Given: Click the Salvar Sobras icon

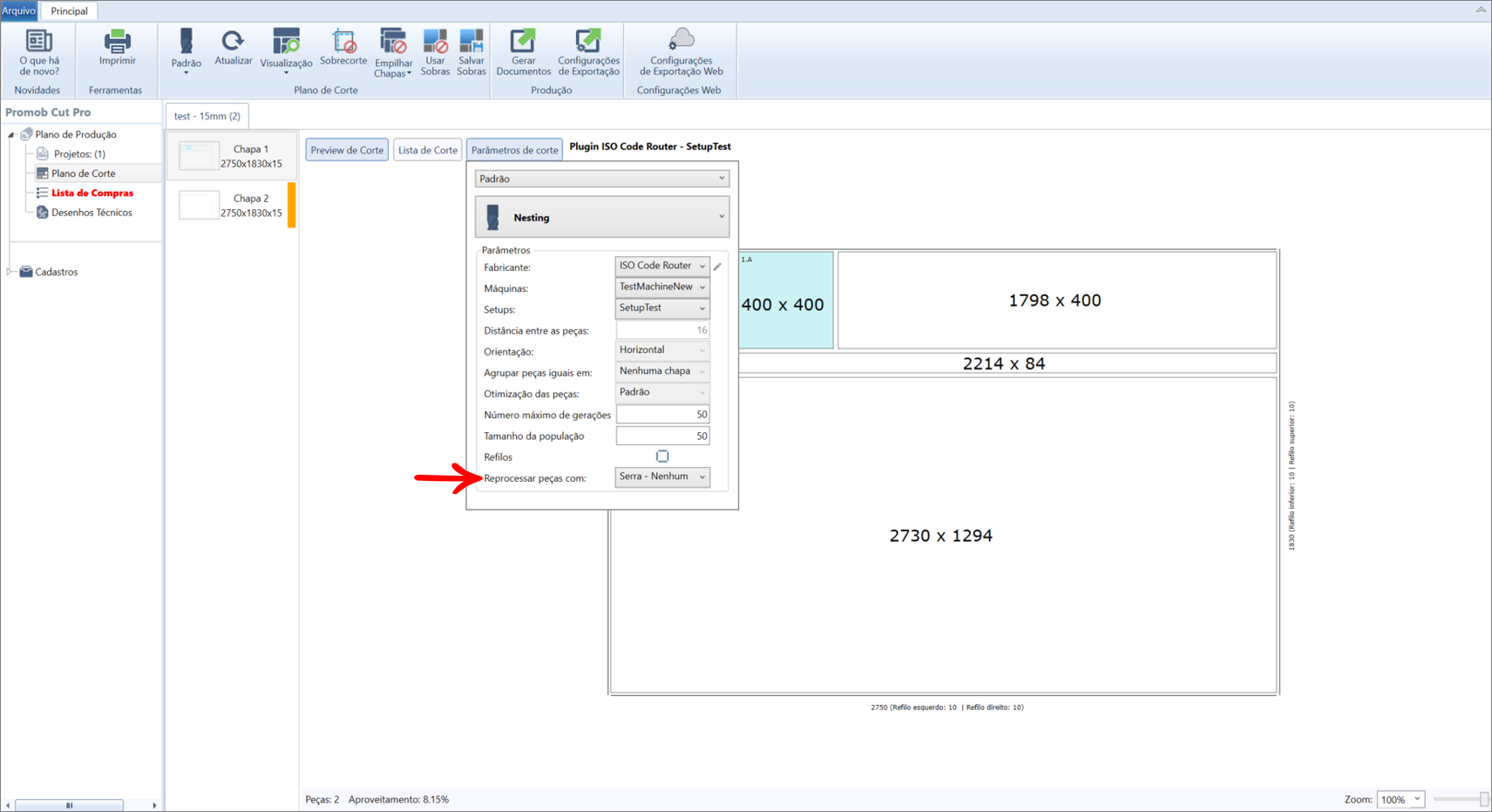Looking at the screenshot, I should (x=471, y=41).
